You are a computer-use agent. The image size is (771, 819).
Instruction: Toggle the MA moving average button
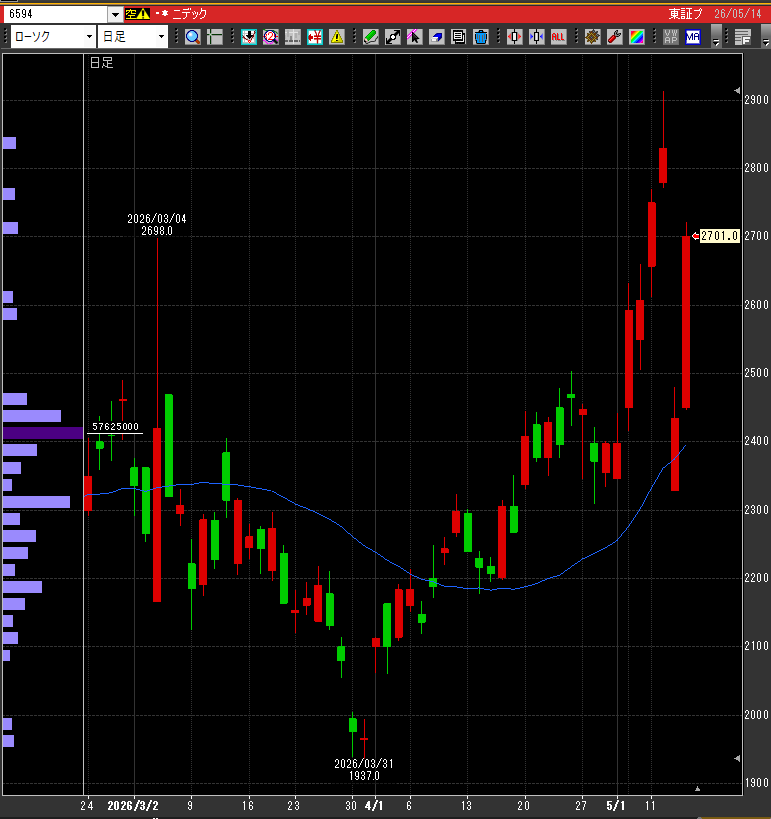point(693,37)
